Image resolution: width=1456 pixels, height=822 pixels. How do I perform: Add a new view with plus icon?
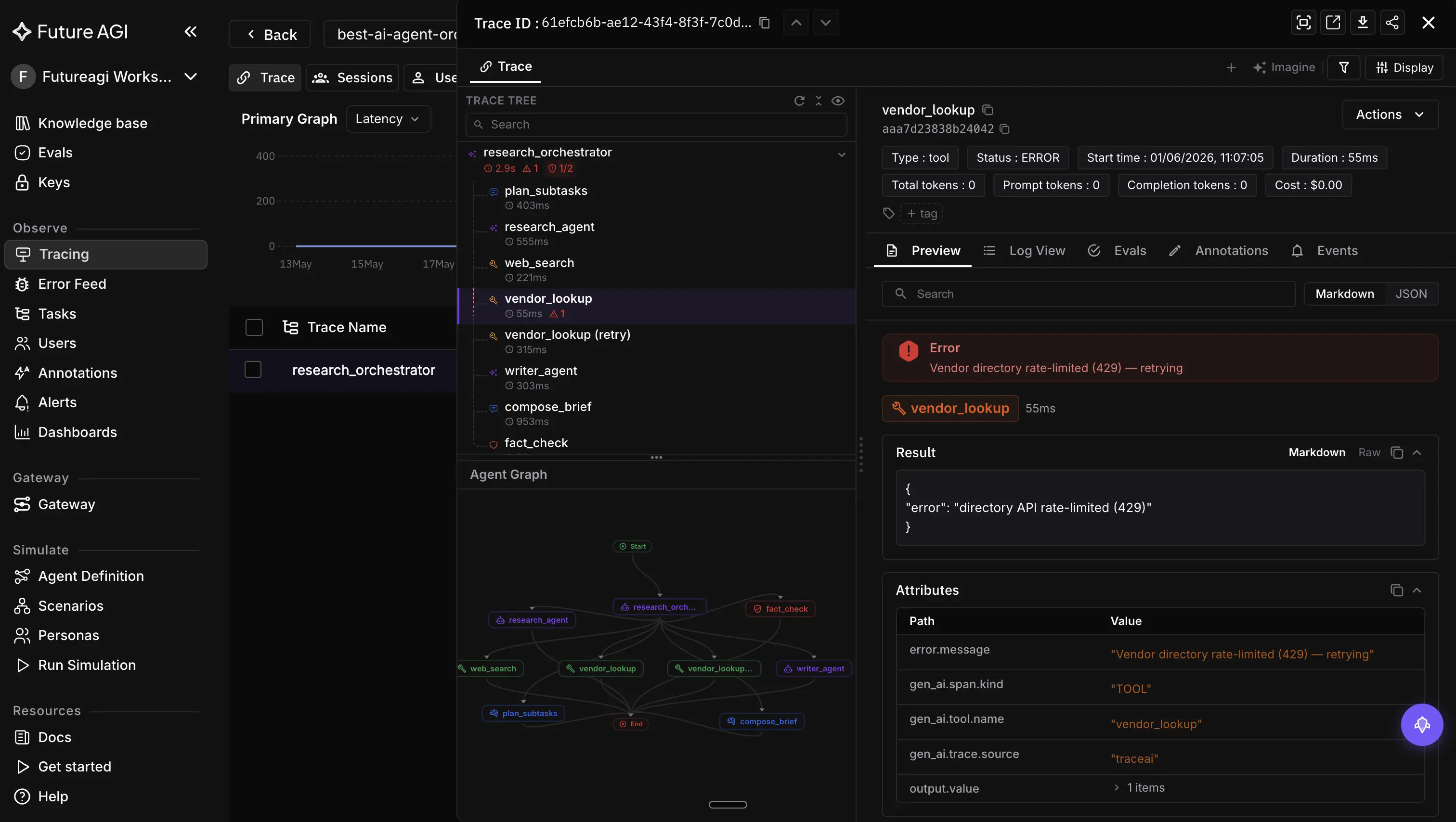[x=1231, y=68]
